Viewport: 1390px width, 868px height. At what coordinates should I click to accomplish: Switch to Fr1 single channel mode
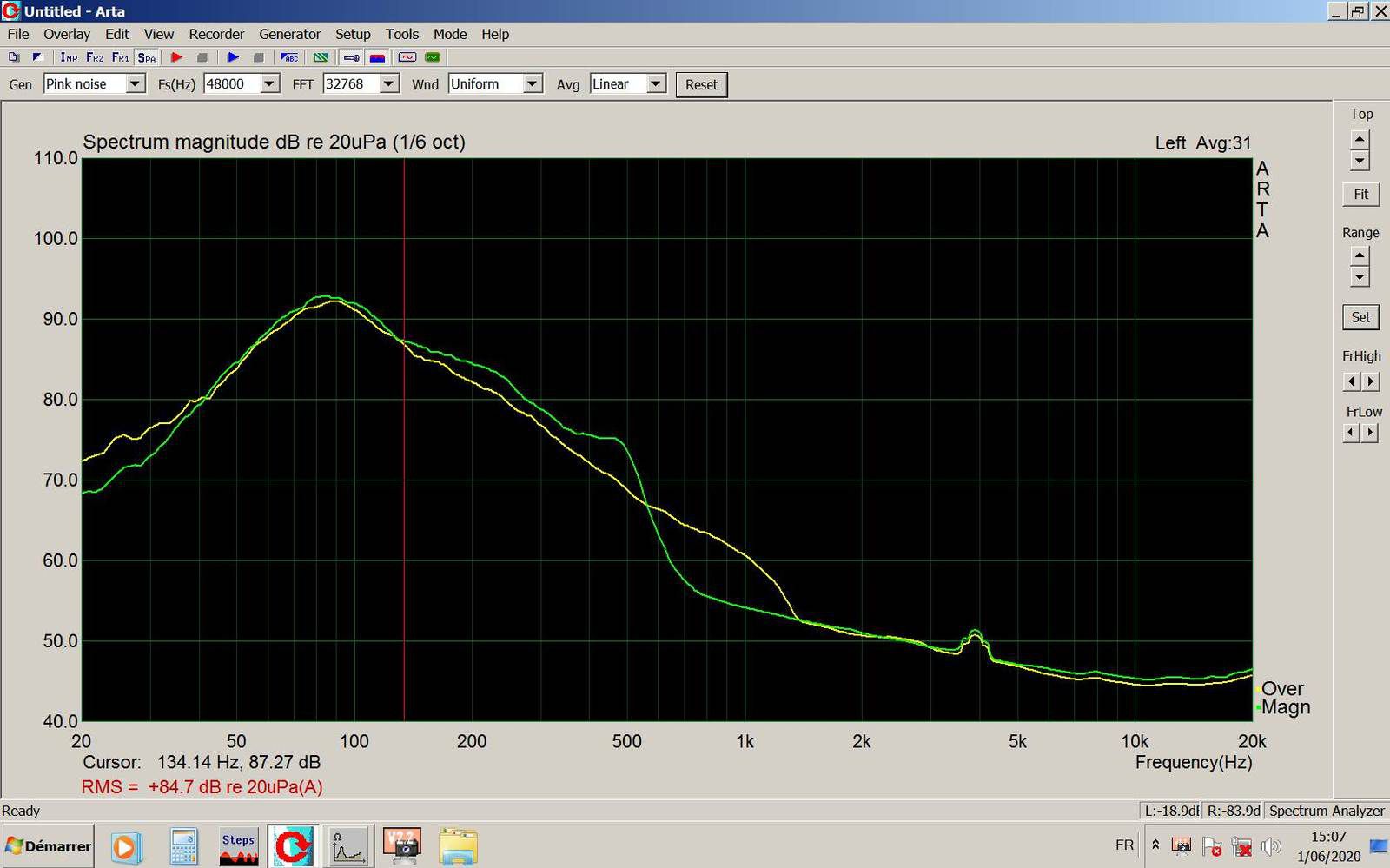pos(121,57)
